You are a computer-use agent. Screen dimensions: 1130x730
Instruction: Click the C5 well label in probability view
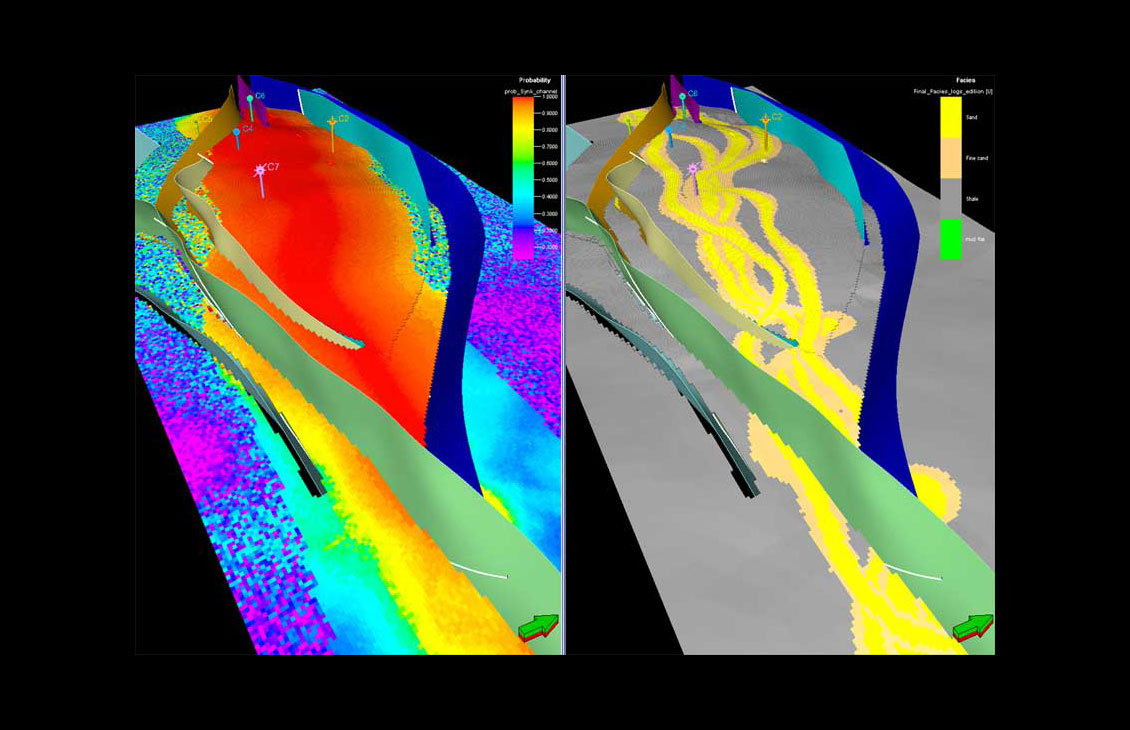(x=207, y=119)
